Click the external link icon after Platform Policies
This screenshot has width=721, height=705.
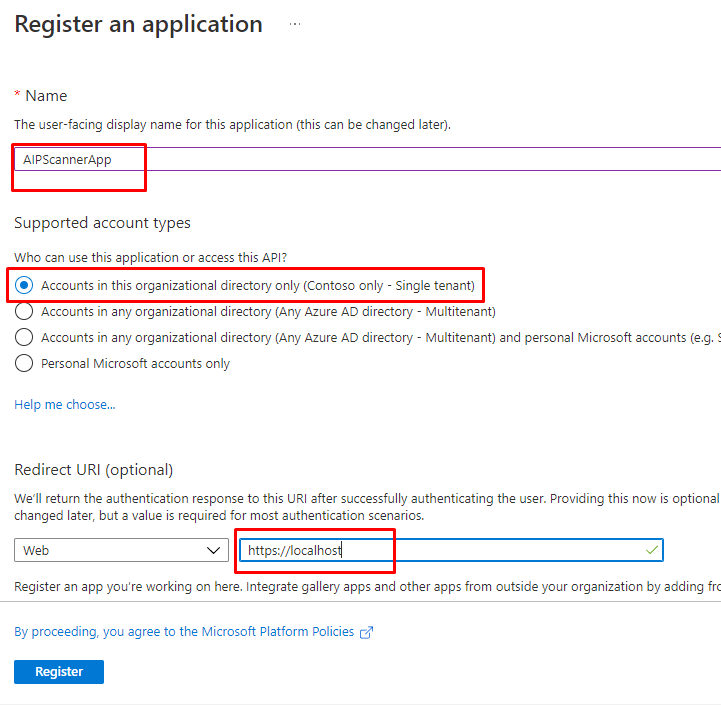point(367,632)
